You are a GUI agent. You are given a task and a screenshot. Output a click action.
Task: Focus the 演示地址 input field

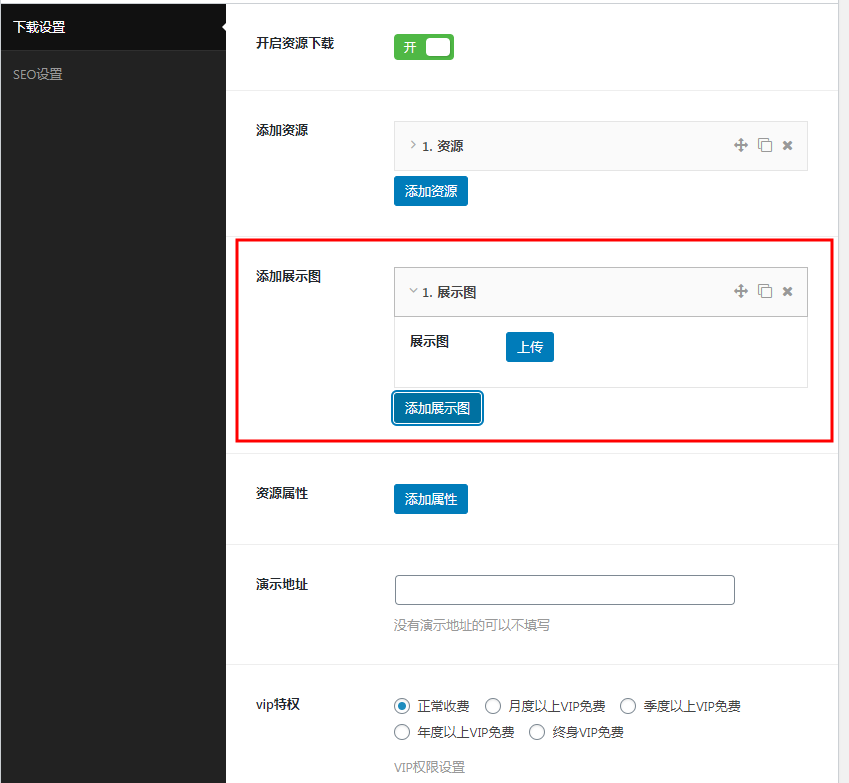(565, 590)
